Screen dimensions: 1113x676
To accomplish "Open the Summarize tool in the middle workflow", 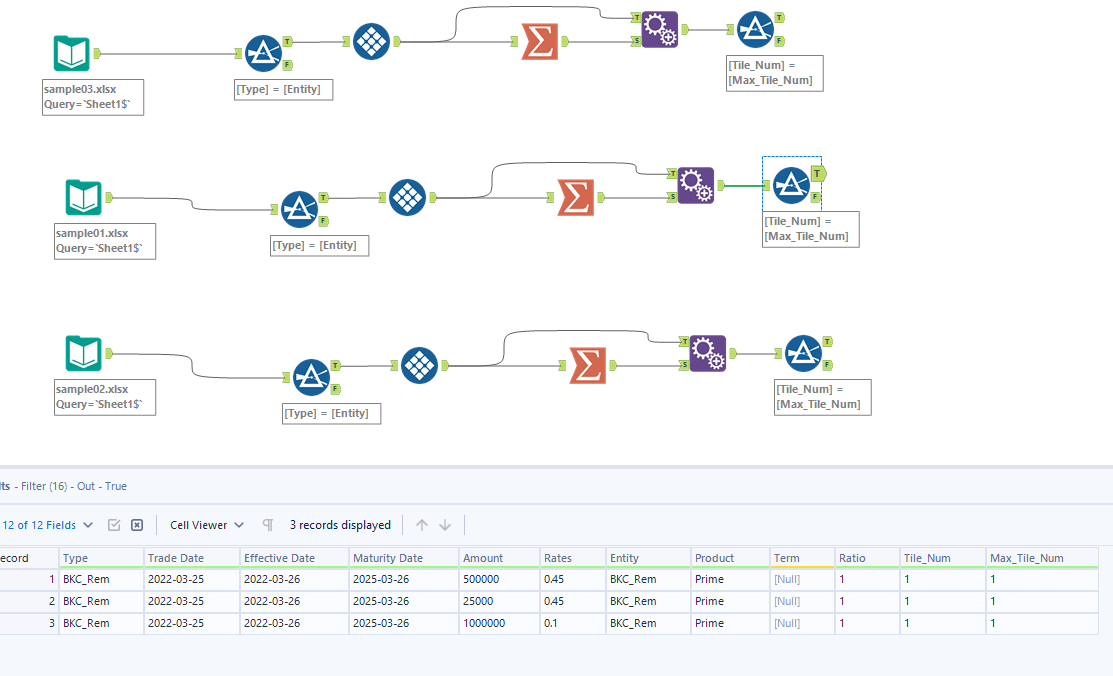I will click(573, 198).
